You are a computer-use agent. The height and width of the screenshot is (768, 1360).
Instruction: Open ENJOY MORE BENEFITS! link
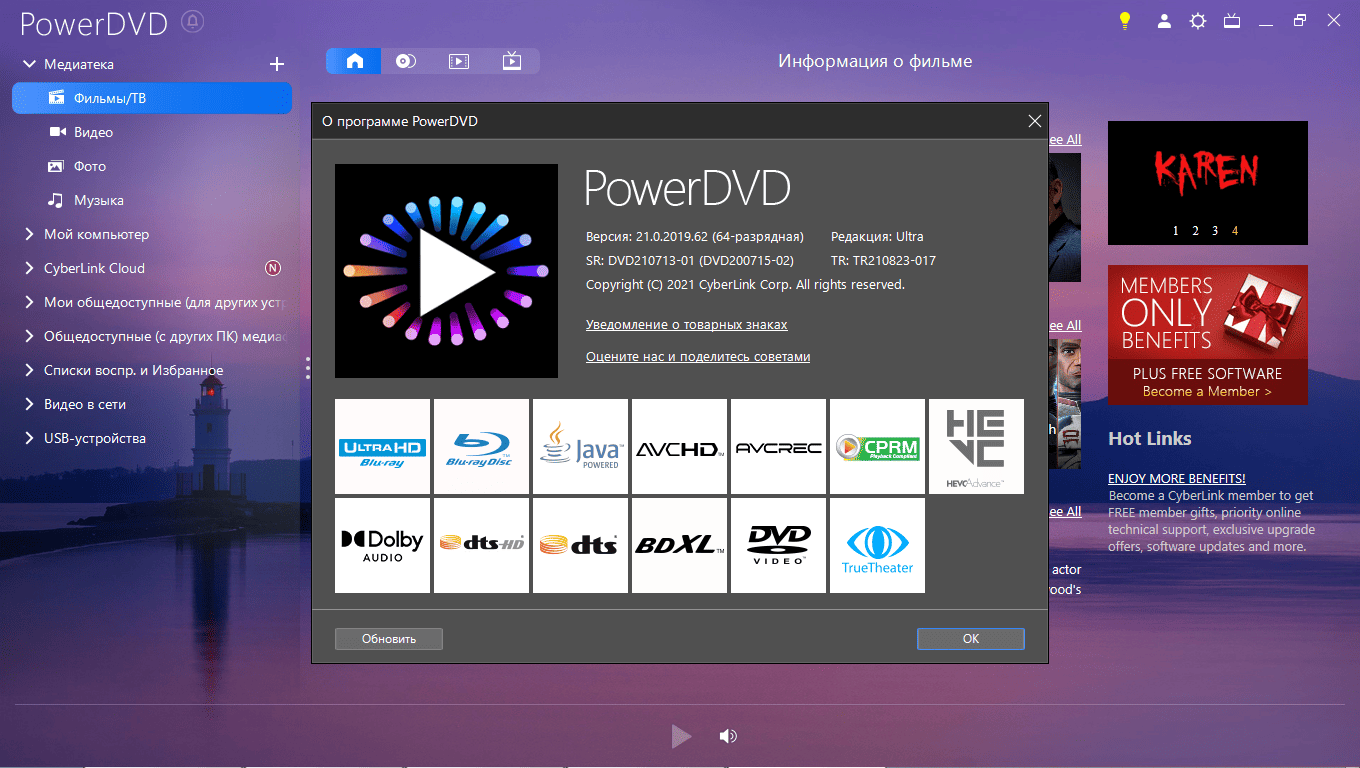click(x=1176, y=479)
